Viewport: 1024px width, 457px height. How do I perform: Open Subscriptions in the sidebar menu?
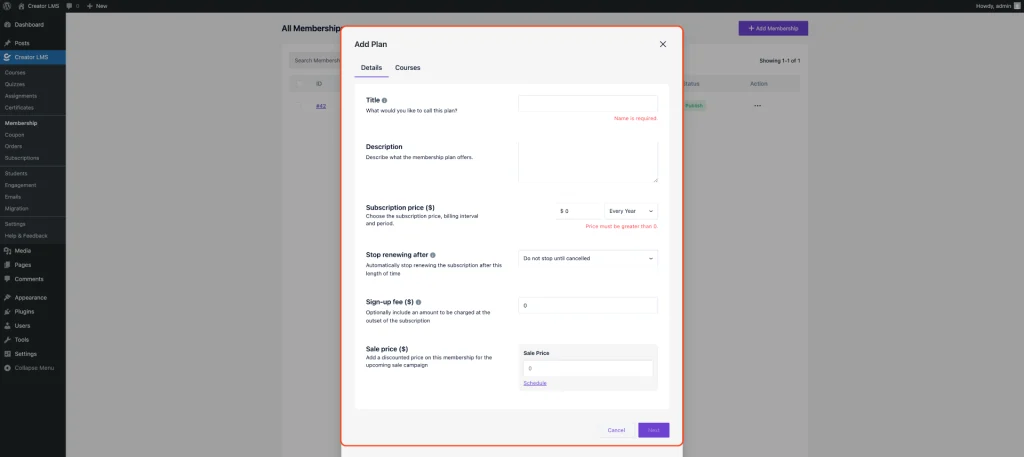click(x=22, y=158)
